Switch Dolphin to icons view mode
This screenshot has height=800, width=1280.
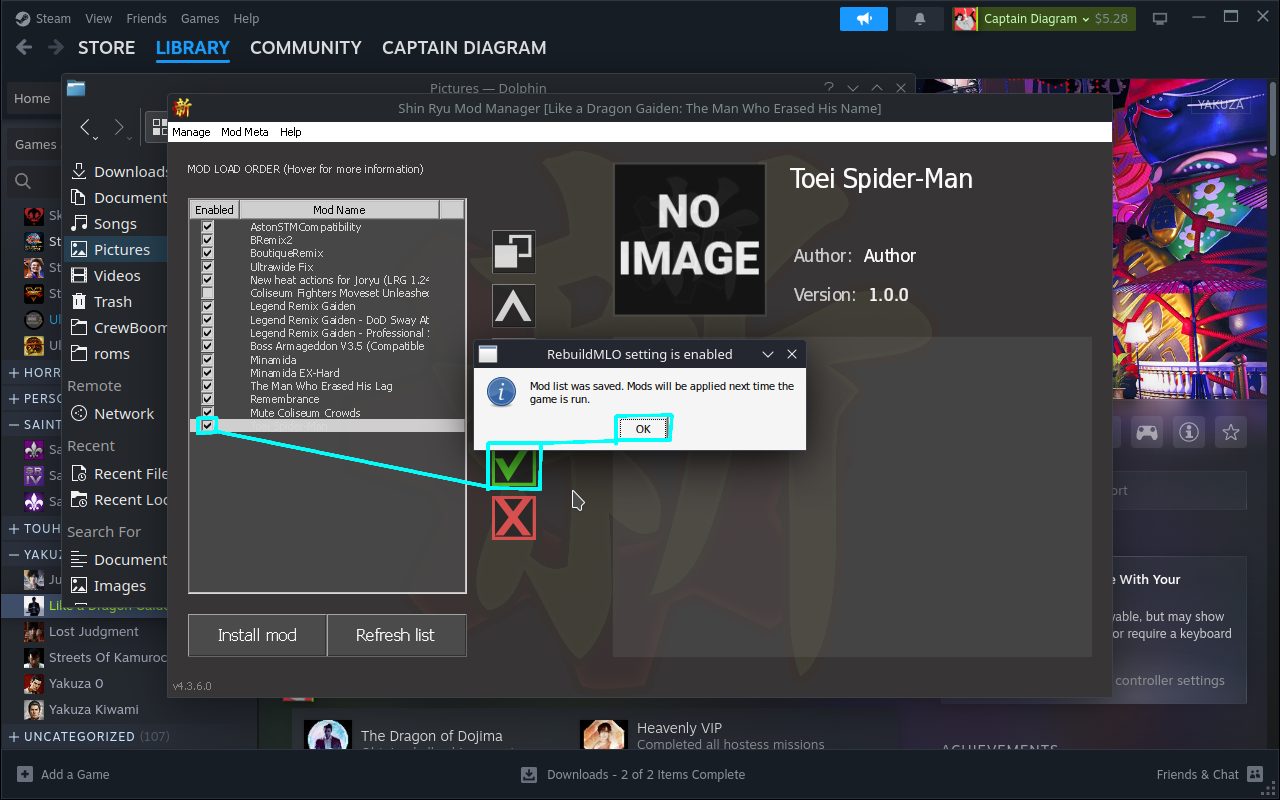coord(159,127)
